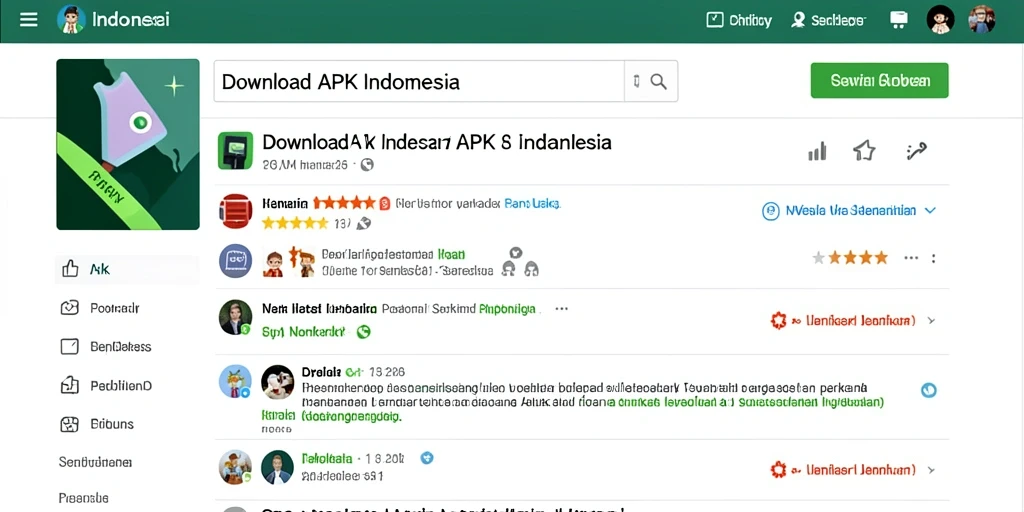Click the Palolata username
This screenshot has height=512, width=1024.
point(327,458)
